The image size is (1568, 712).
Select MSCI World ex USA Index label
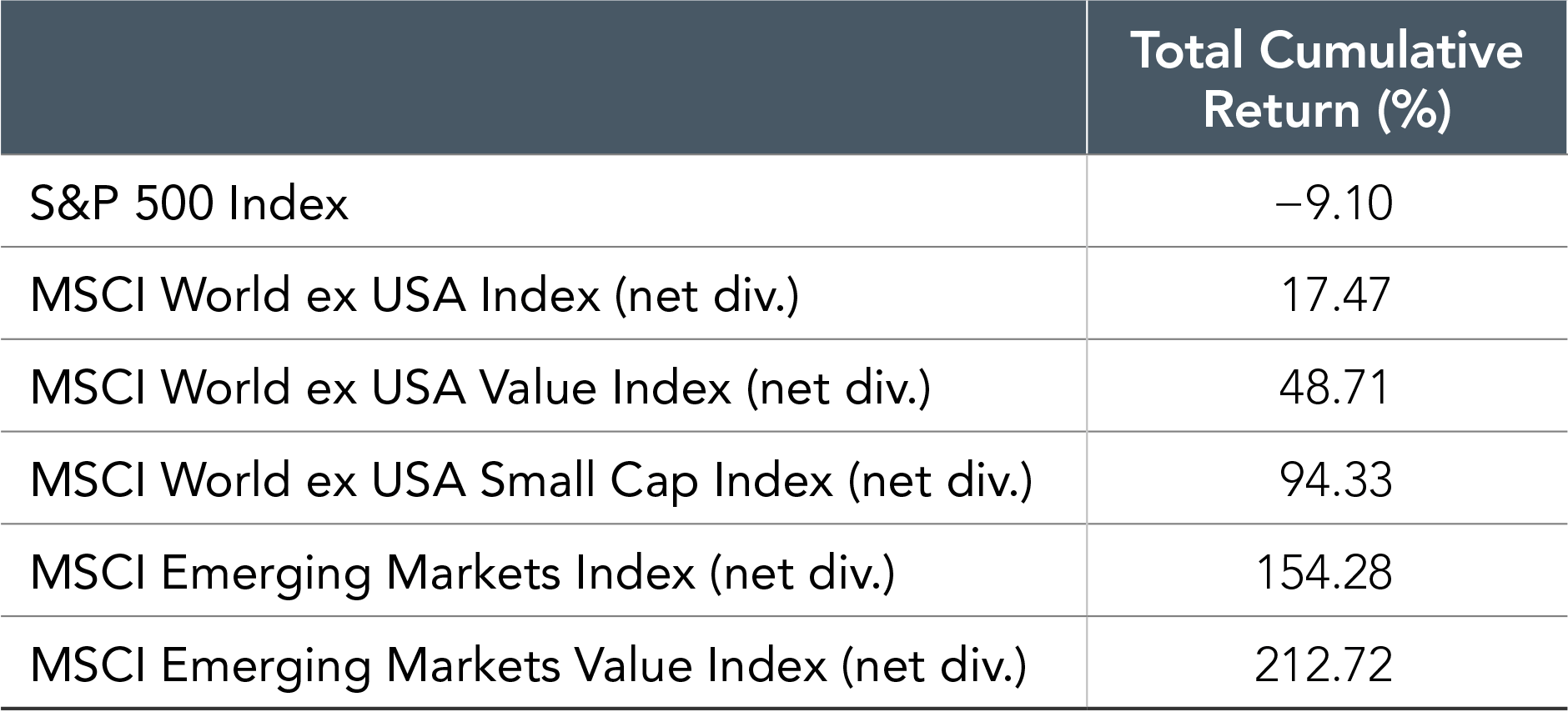(415, 295)
